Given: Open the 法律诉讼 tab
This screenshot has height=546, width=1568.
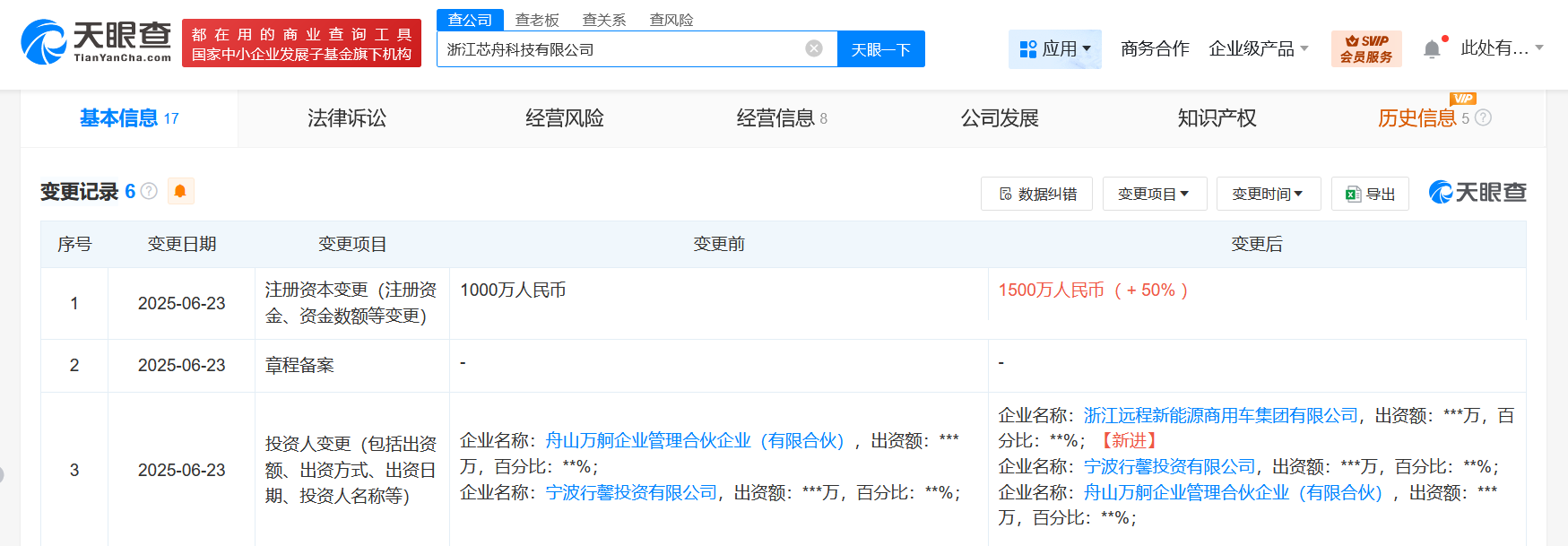Looking at the screenshot, I should 347,118.
